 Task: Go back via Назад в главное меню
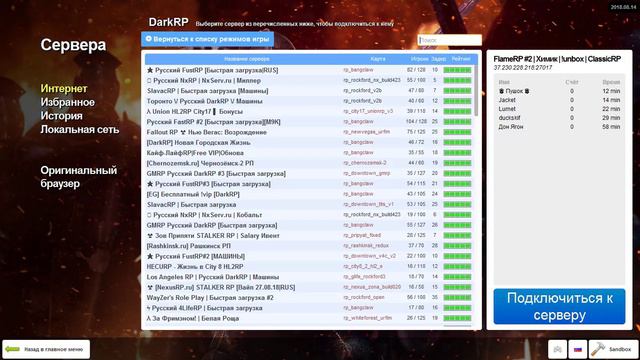[x=46, y=349]
